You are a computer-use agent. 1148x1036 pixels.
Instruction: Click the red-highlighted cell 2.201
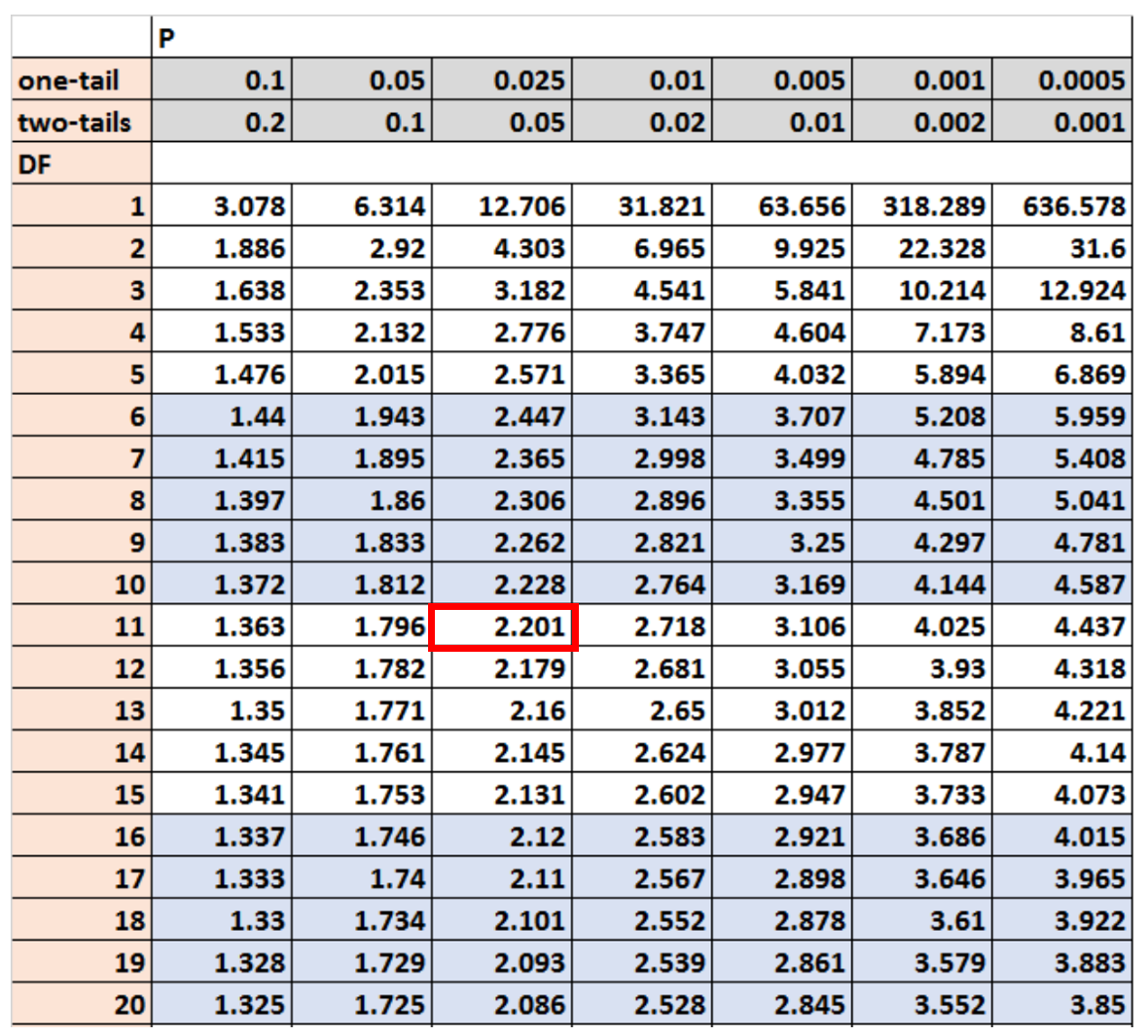(503, 626)
